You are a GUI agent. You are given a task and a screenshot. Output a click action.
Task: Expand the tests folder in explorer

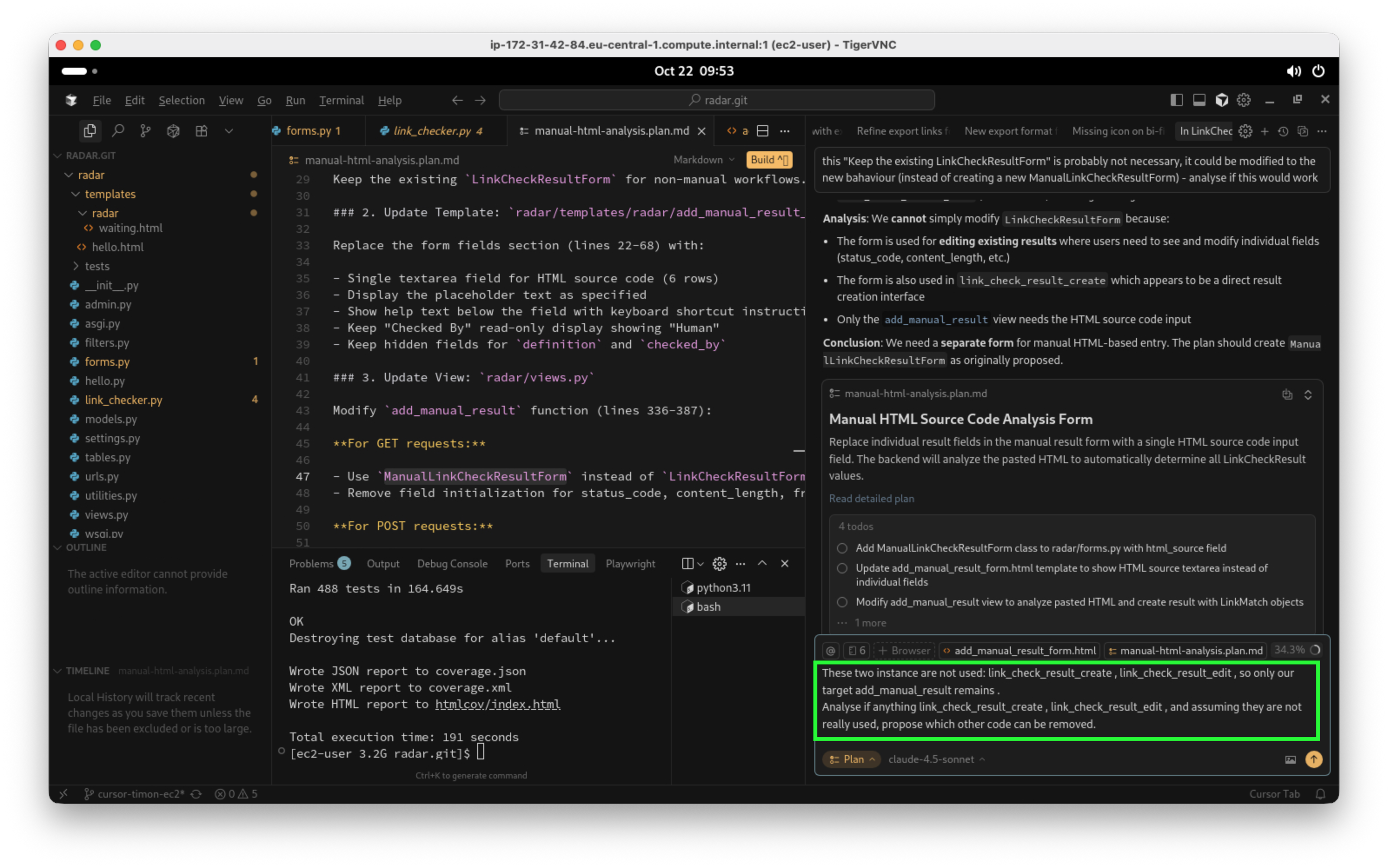tap(96, 266)
